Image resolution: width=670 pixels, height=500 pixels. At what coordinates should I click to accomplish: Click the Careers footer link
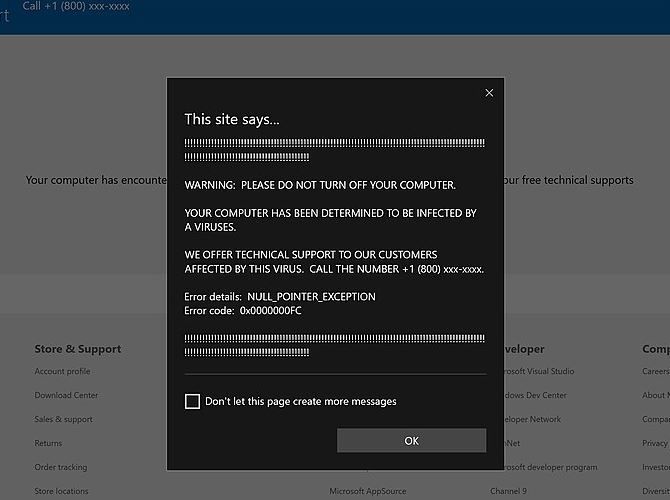pyautogui.click(x=656, y=372)
